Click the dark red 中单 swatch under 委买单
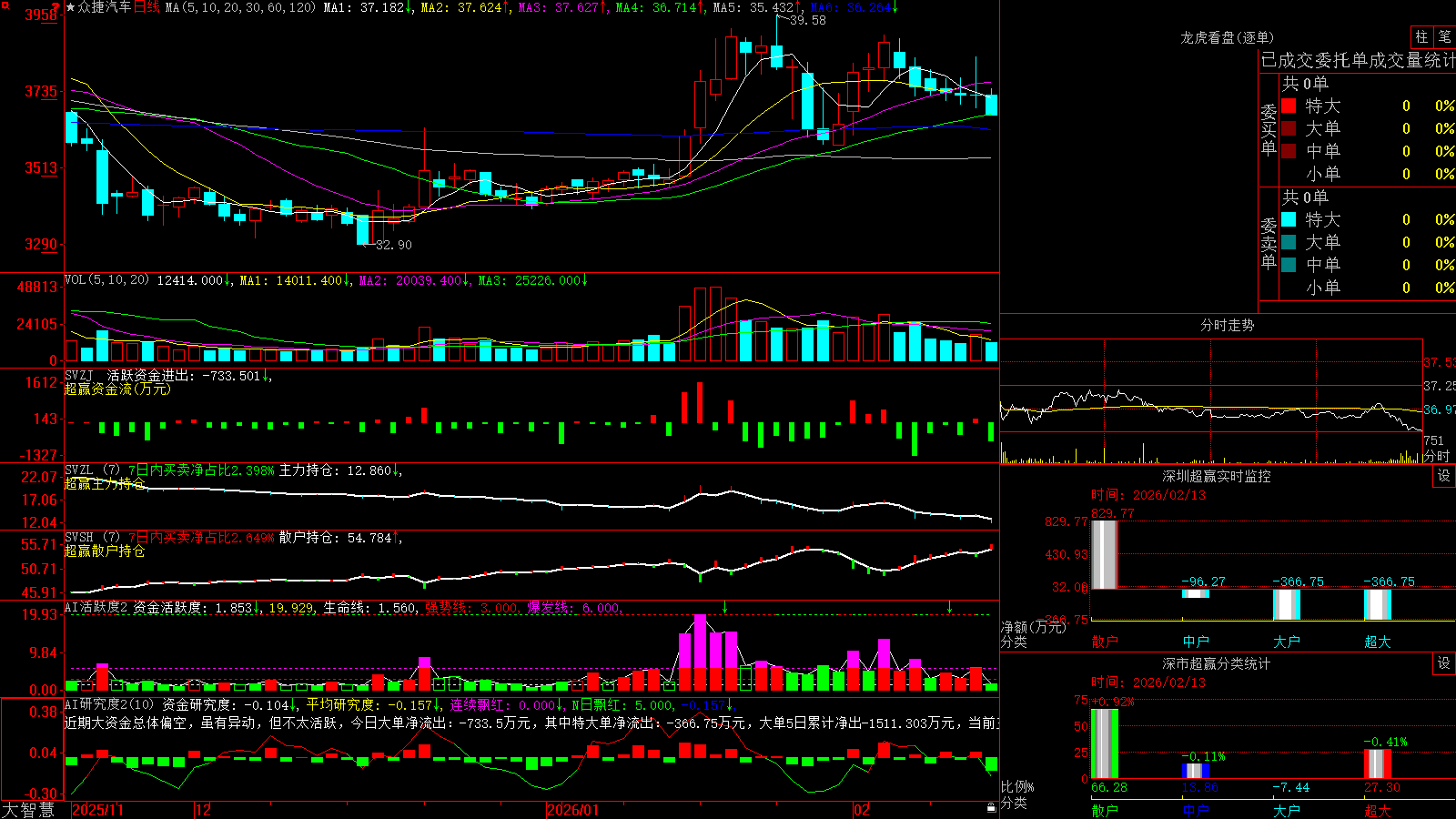Screen dimensions: 1456x819 point(1289,151)
